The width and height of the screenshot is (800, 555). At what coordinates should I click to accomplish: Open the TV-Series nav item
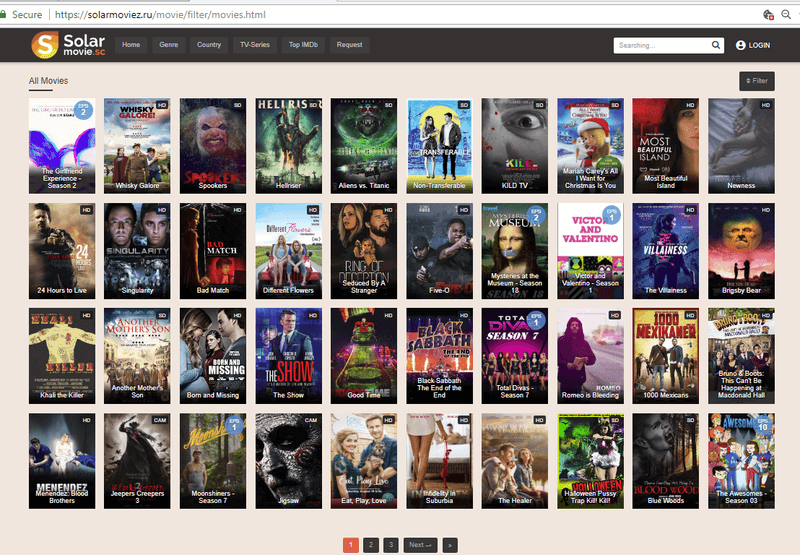(x=254, y=45)
